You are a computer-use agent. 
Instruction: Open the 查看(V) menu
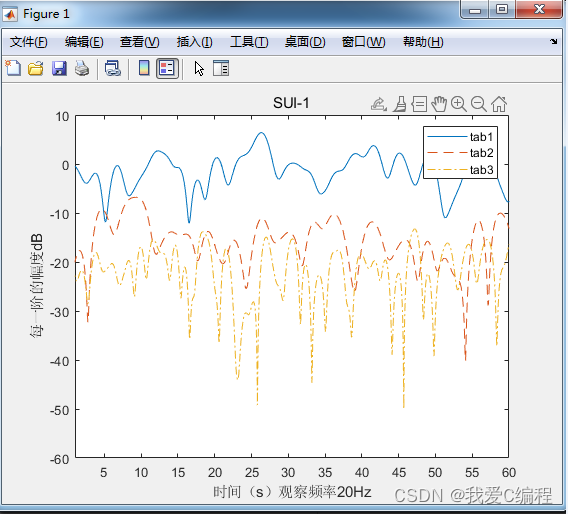(139, 42)
